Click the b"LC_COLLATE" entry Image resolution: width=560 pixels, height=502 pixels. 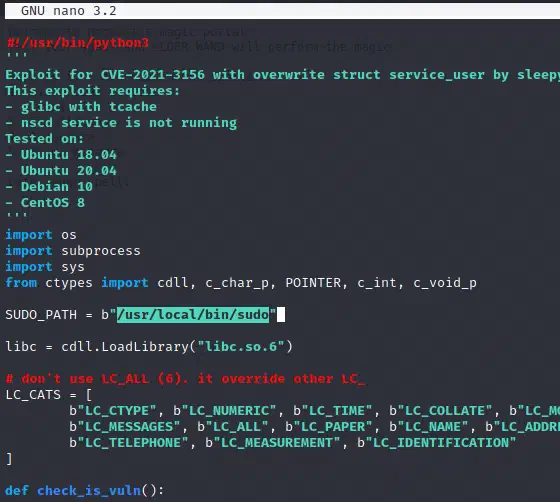[441, 411]
